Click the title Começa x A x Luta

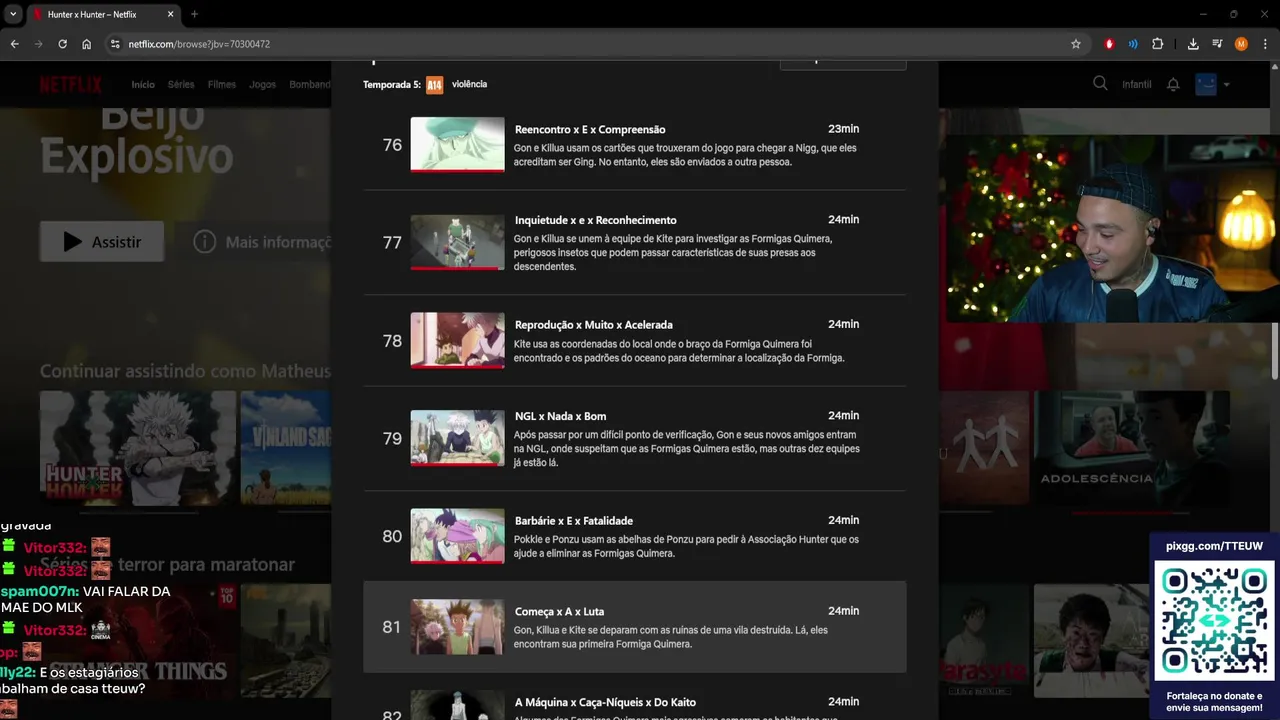[559, 612]
